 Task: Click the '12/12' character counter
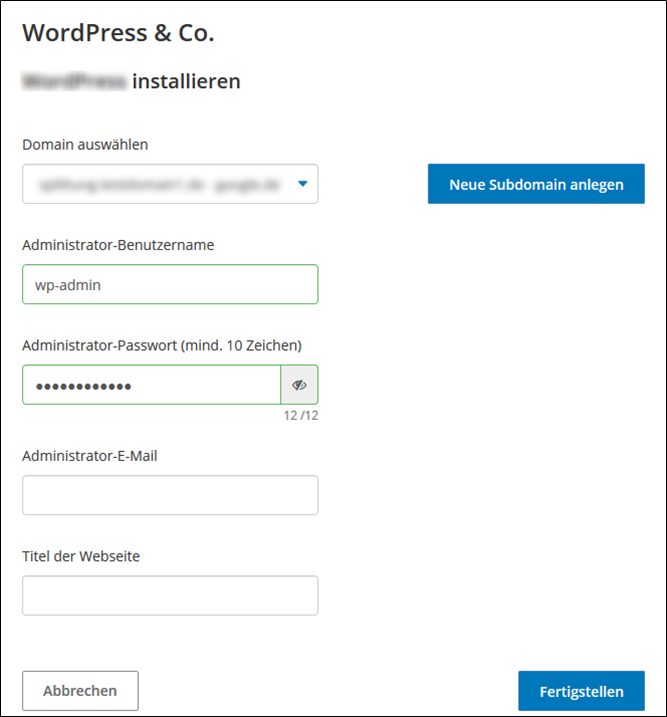tap(300, 415)
